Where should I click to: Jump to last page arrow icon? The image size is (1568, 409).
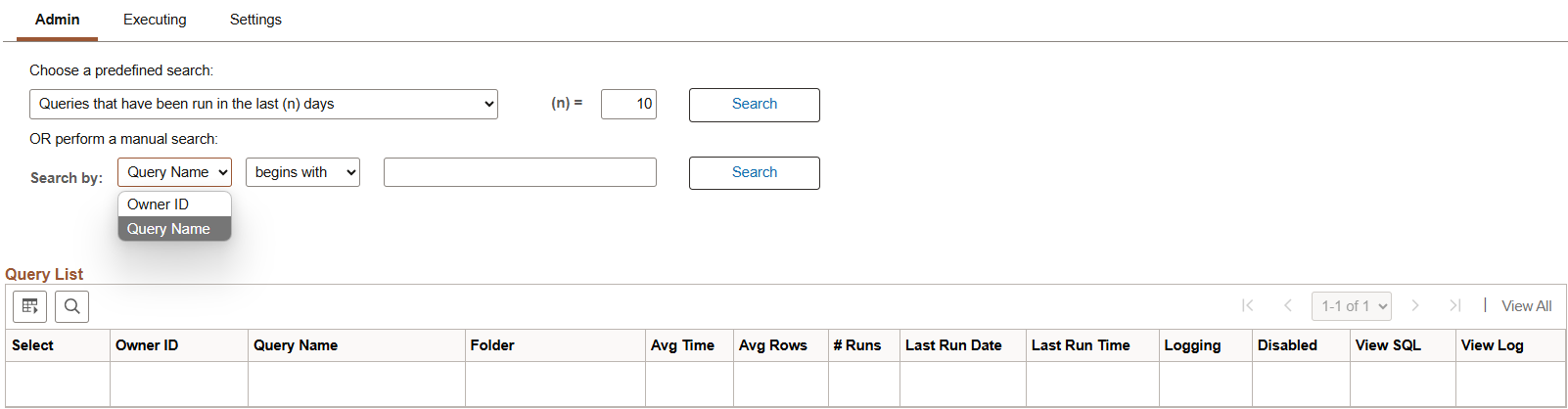point(1455,306)
